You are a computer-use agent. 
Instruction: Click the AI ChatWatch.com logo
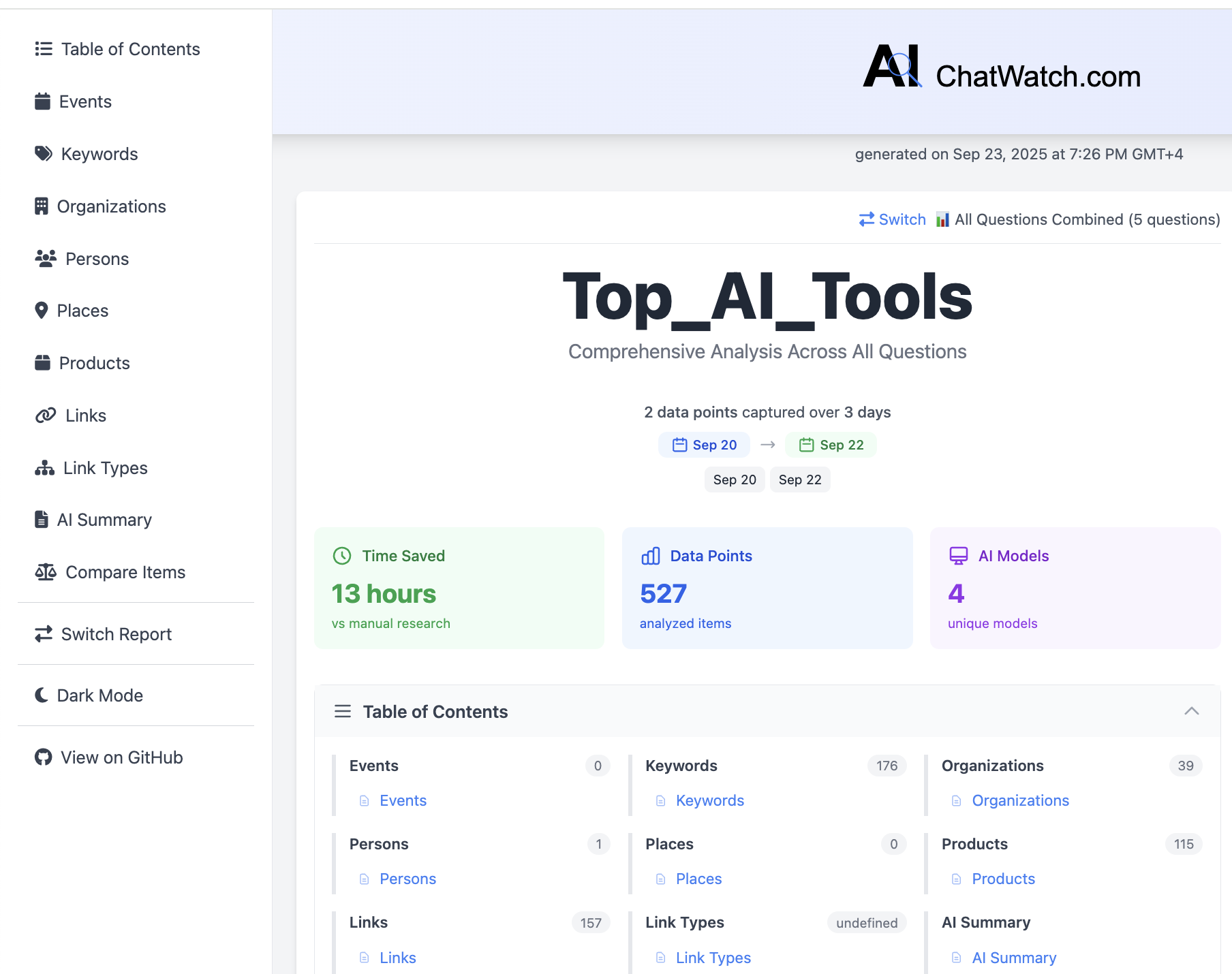click(x=1001, y=68)
